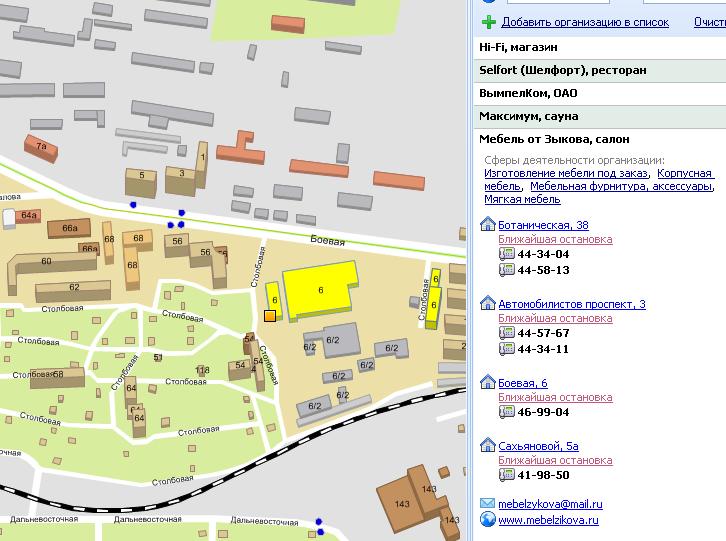Expand the Hi-Fi, магазин entry
Image resolution: width=726 pixels, height=541 pixels.
517,47
